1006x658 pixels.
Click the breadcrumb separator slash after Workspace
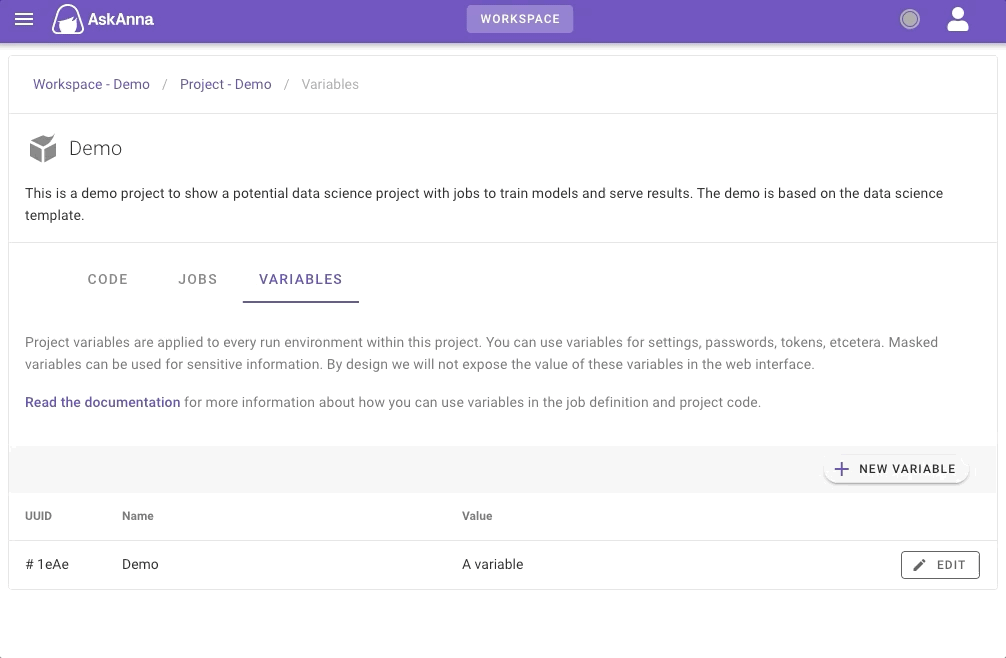164,84
